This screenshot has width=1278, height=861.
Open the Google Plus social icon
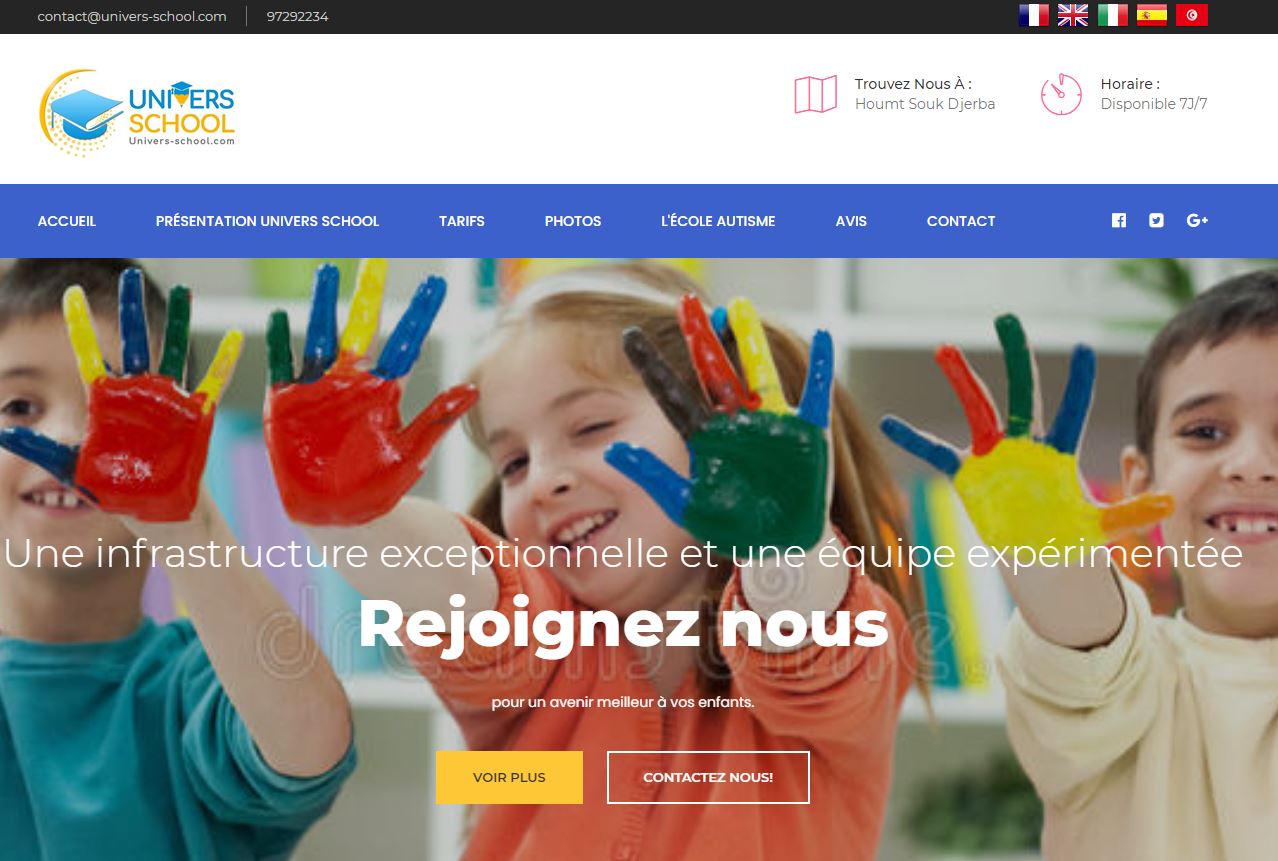(x=1197, y=221)
